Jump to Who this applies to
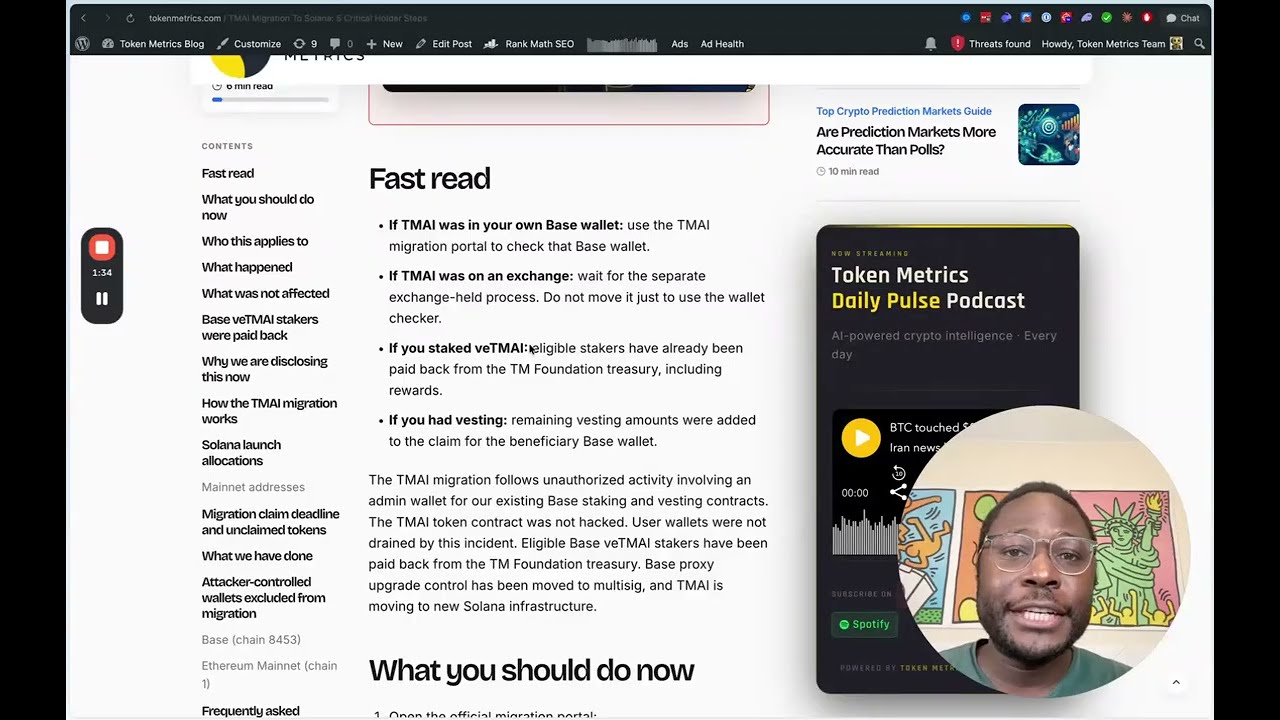The height and width of the screenshot is (720, 1280). [x=255, y=241]
